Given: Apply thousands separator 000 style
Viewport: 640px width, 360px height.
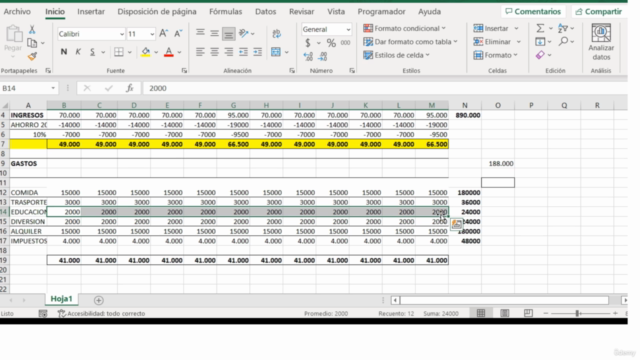Looking at the screenshot, I should tap(345, 43).
